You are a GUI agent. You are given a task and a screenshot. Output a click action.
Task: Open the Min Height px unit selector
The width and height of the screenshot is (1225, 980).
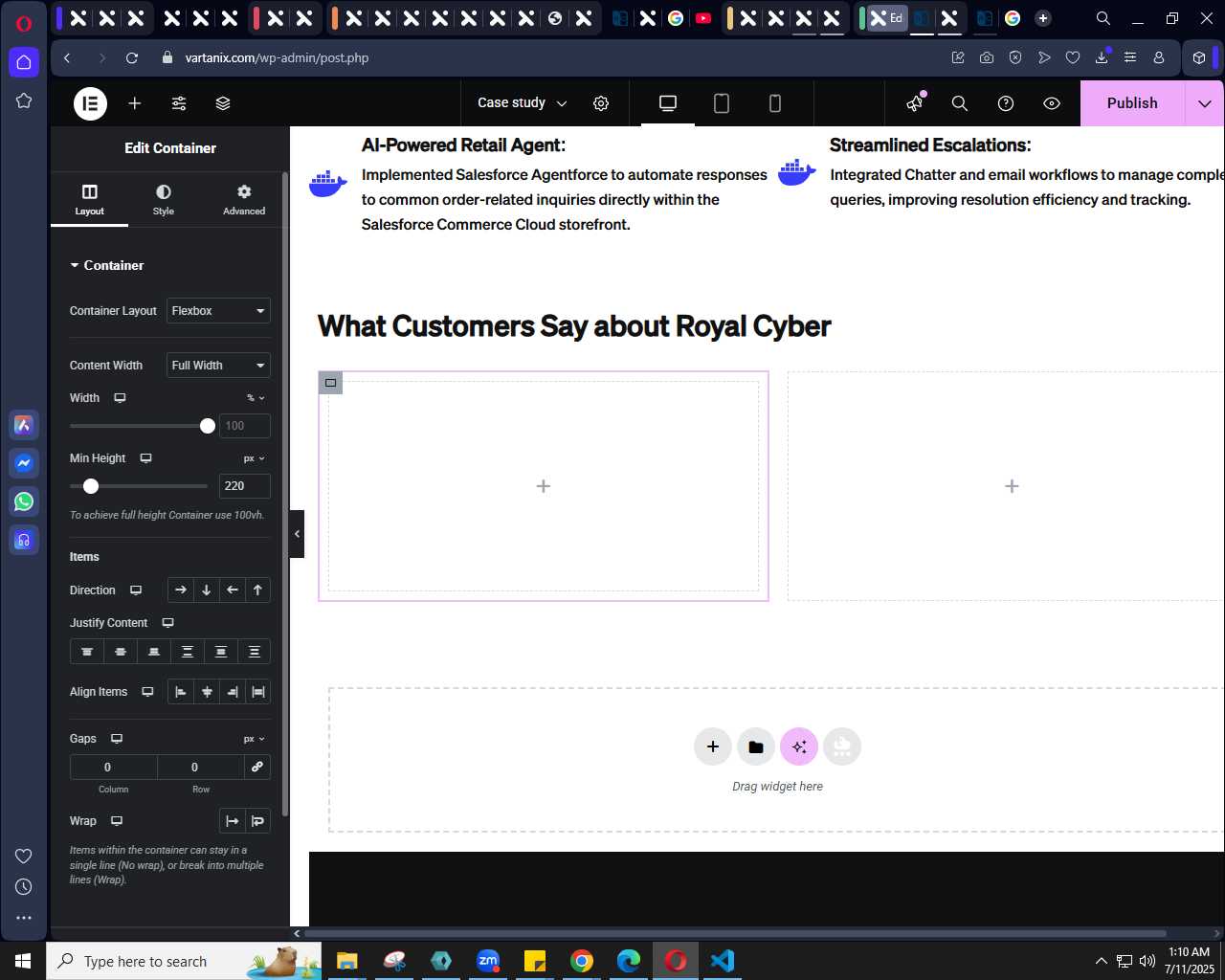[x=255, y=458]
